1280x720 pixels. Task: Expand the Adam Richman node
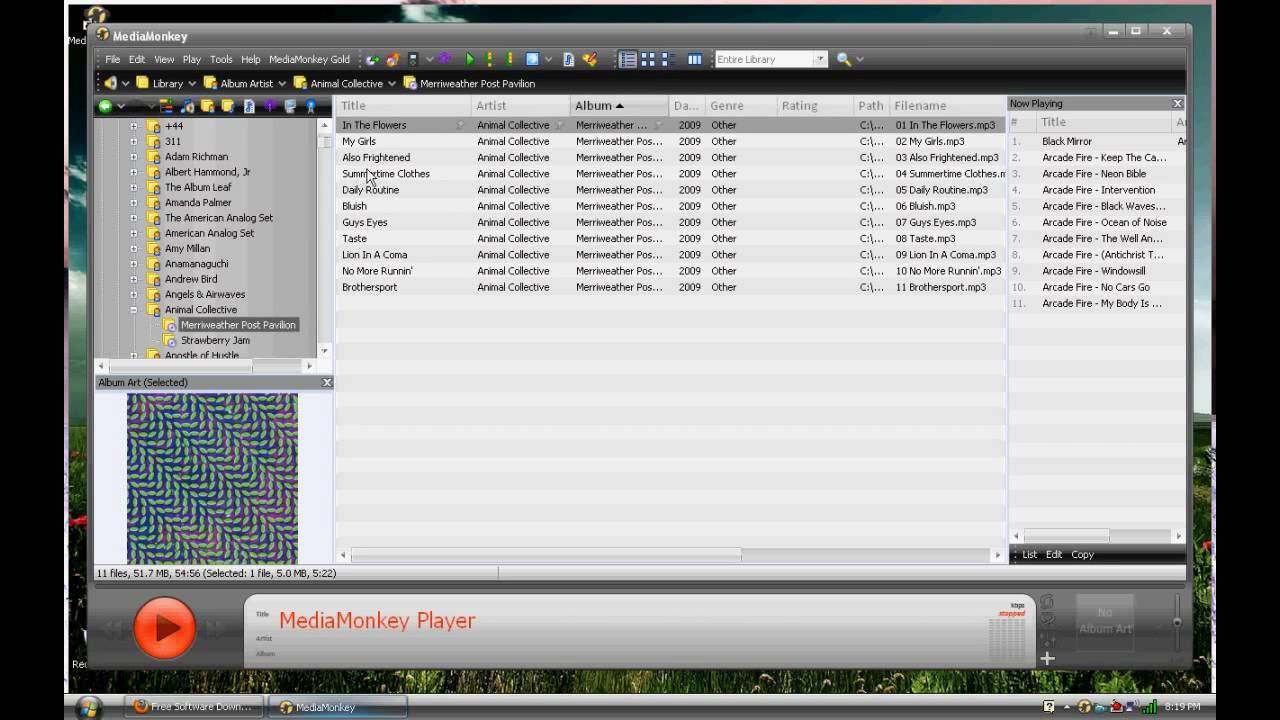[x=133, y=157]
